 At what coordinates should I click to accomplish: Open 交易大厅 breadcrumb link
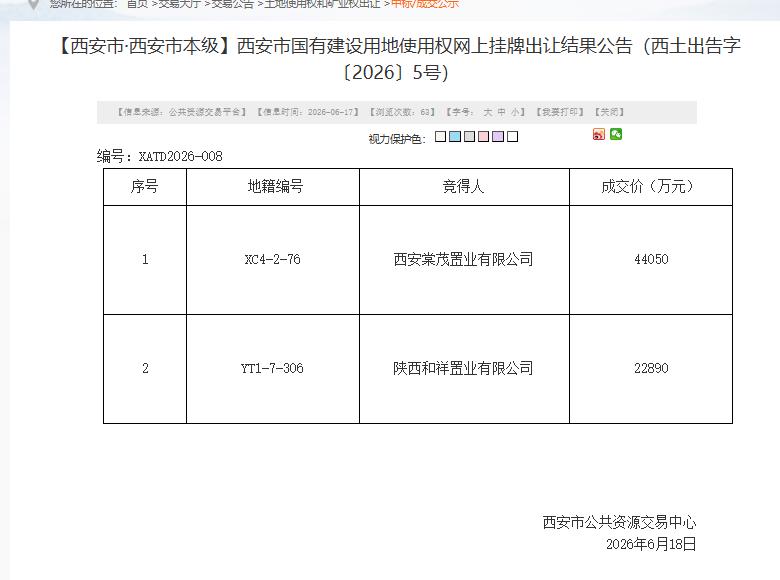(179, 4)
